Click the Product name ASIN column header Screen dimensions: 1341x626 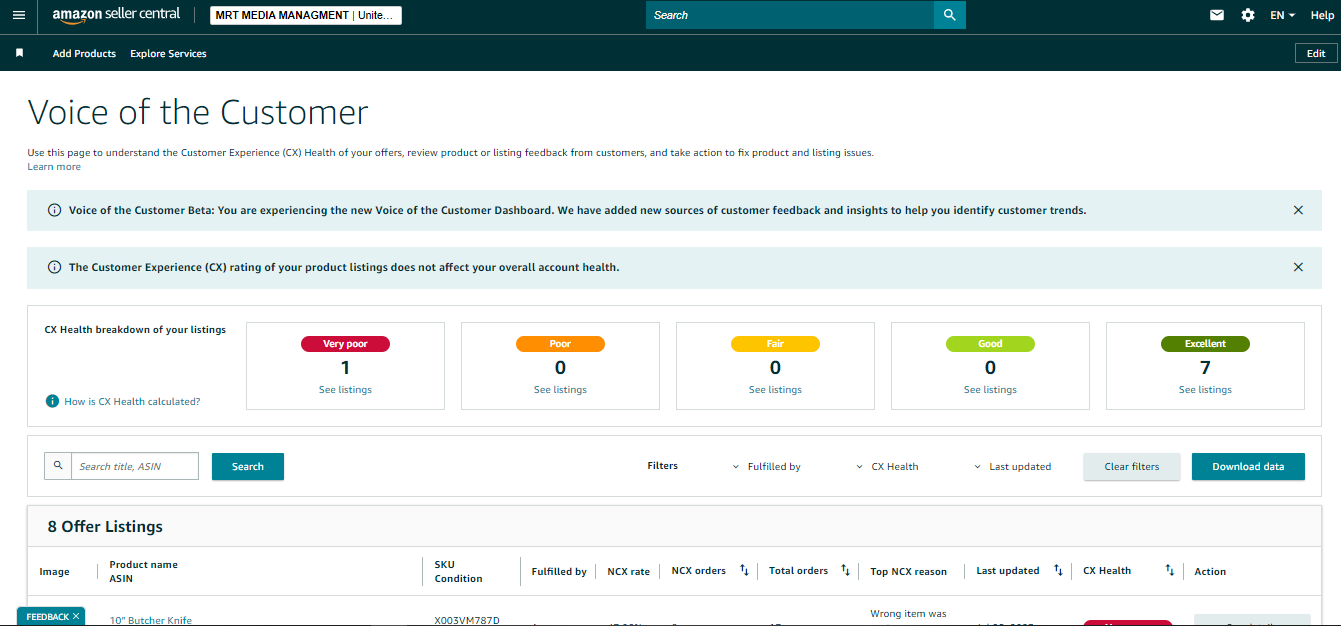pos(143,571)
